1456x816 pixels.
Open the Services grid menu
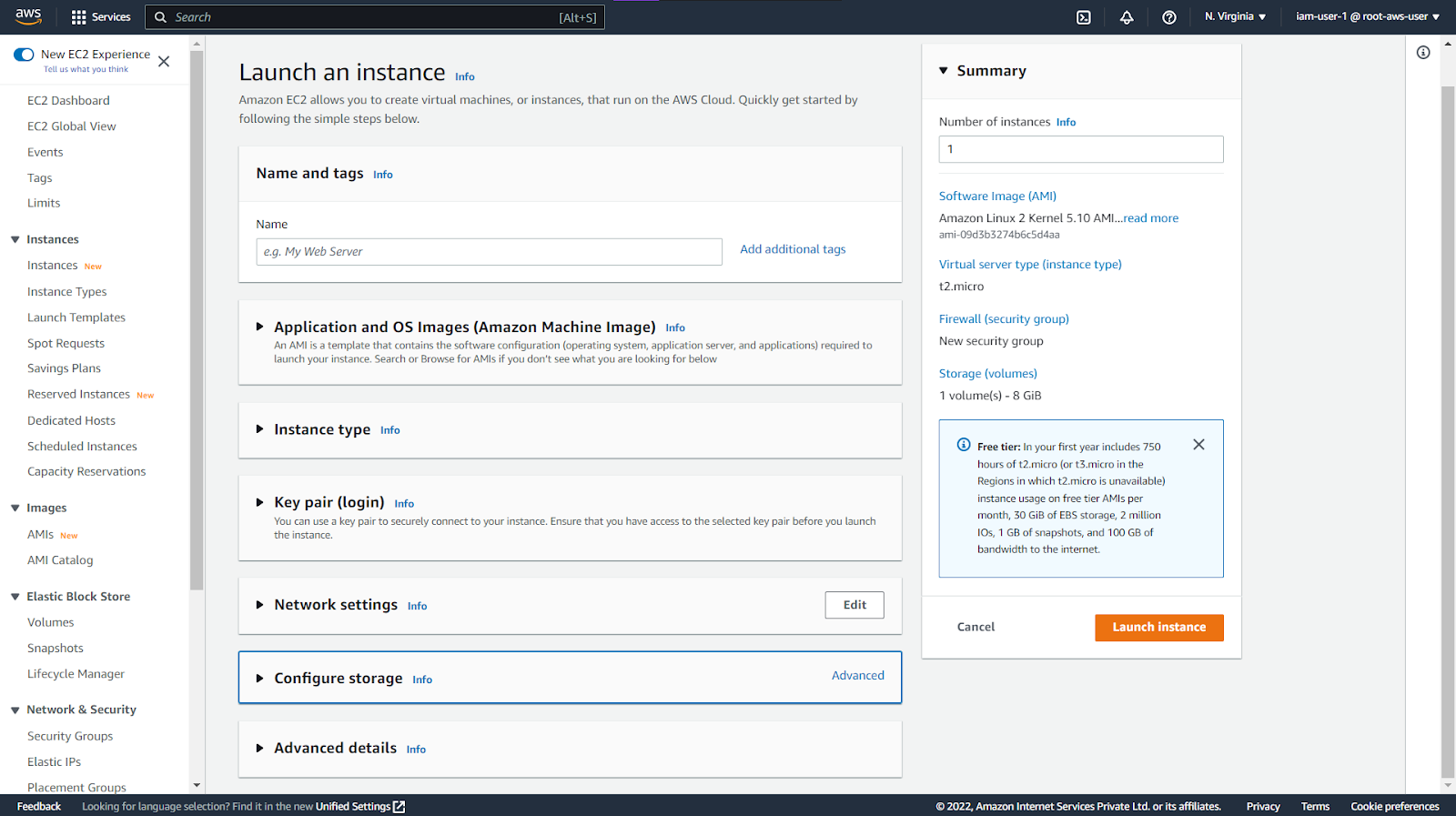coord(101,16)
